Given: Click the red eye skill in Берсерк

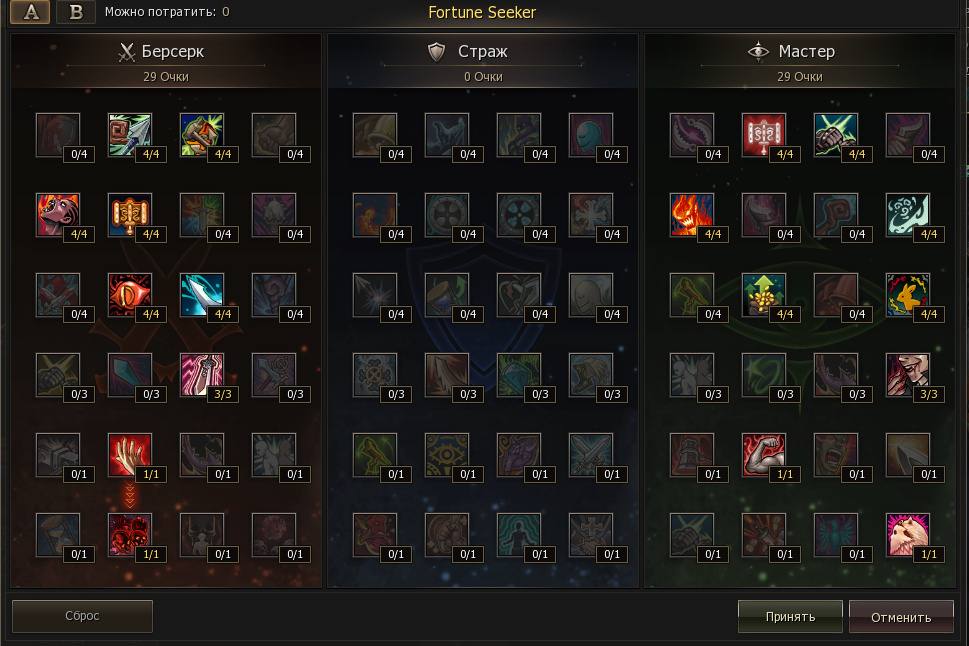Looking at the screenshot, I should coord(130,295).
